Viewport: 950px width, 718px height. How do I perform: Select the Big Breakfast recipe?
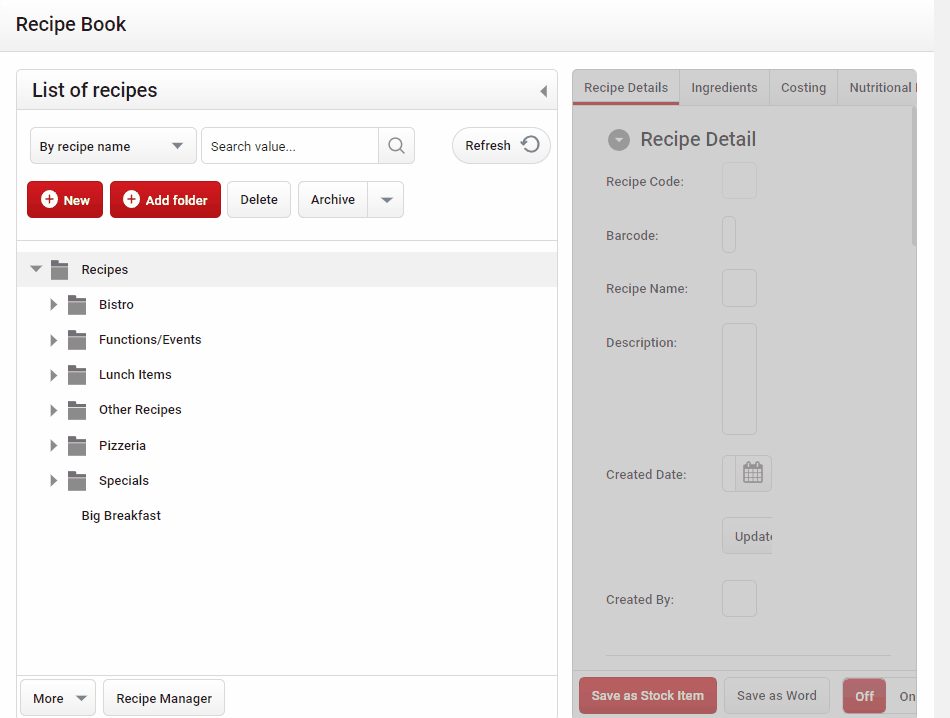click(121, 516)
